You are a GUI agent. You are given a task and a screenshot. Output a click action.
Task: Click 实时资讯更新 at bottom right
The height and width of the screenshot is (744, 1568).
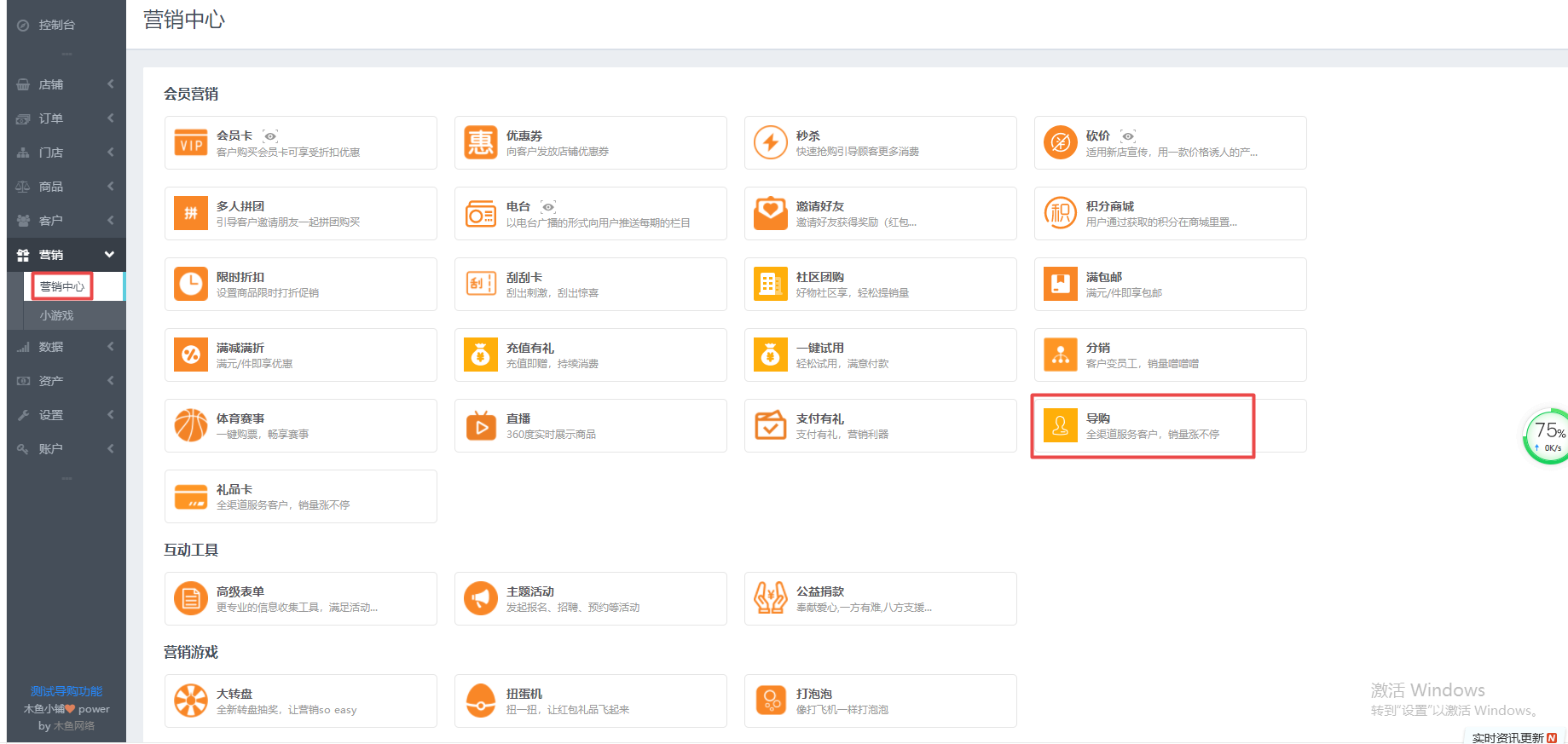click(x=1507, y=737)
